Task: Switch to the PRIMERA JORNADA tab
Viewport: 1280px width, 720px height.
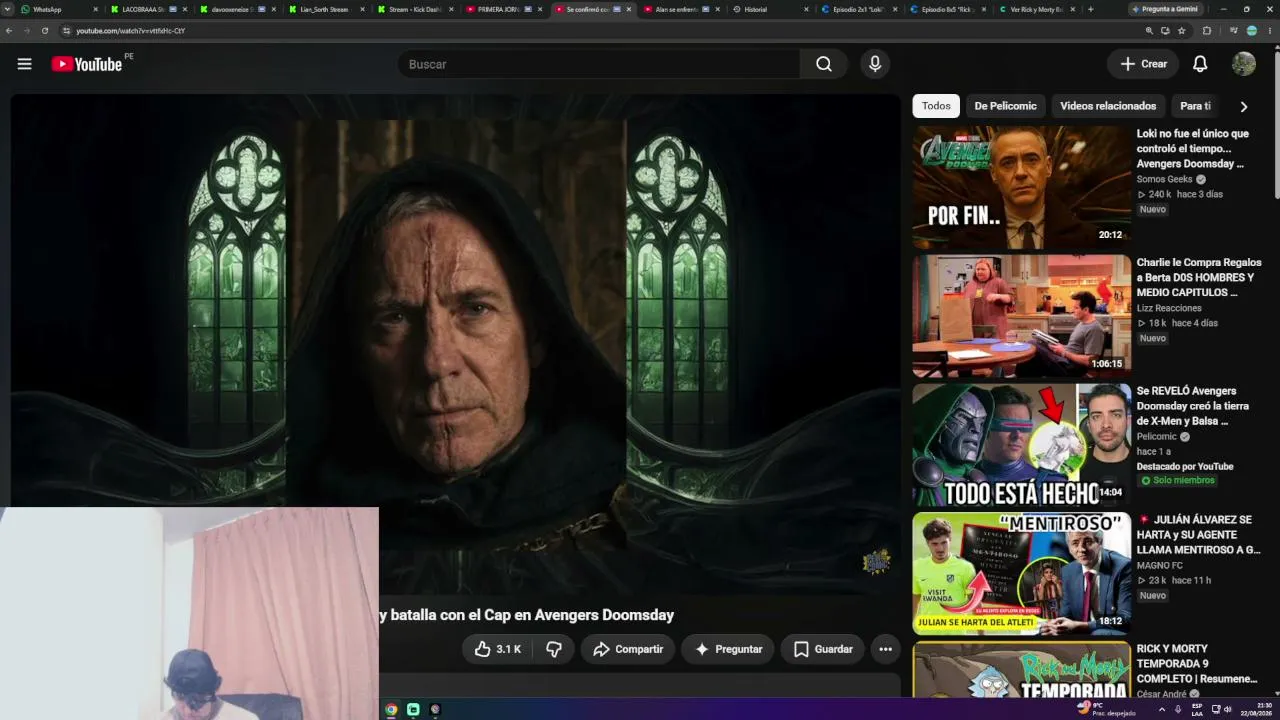Action: pos(503,9)
